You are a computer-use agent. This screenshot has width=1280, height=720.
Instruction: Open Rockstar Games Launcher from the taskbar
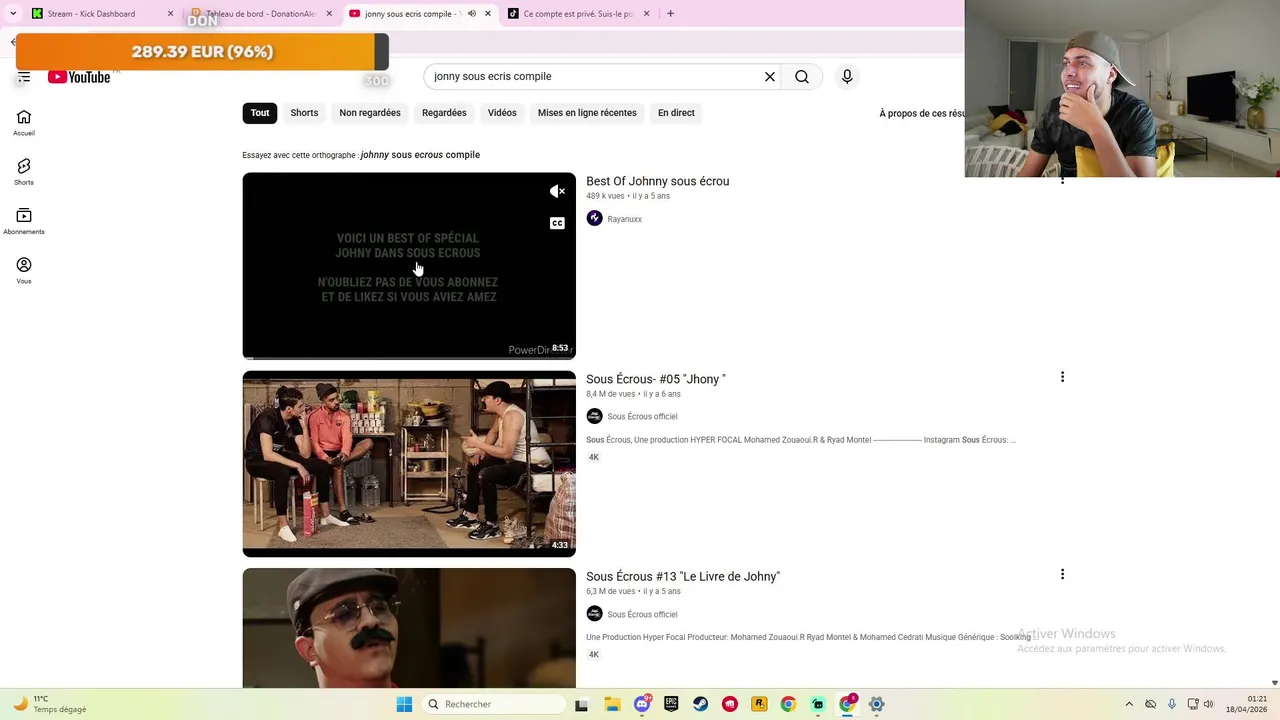759,704
